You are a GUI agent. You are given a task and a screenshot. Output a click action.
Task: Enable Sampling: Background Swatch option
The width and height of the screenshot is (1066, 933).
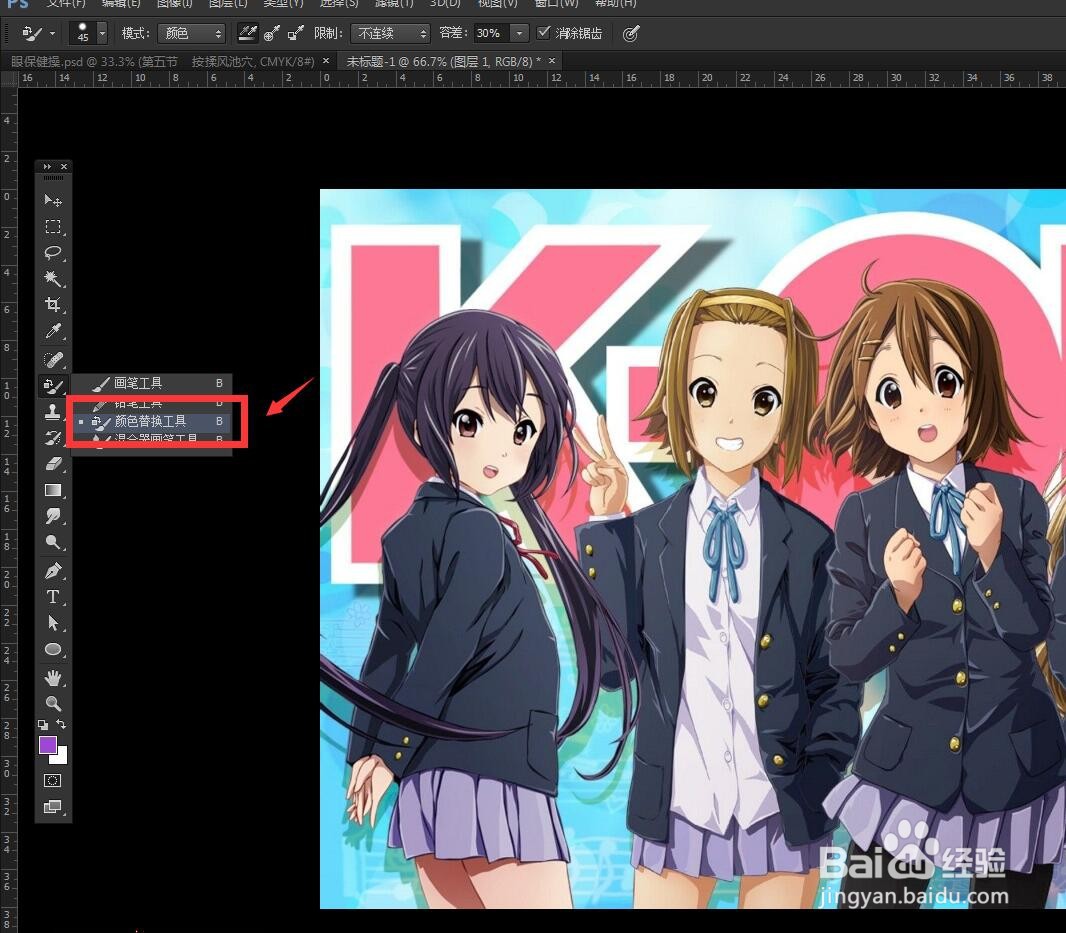pos(296,33)
